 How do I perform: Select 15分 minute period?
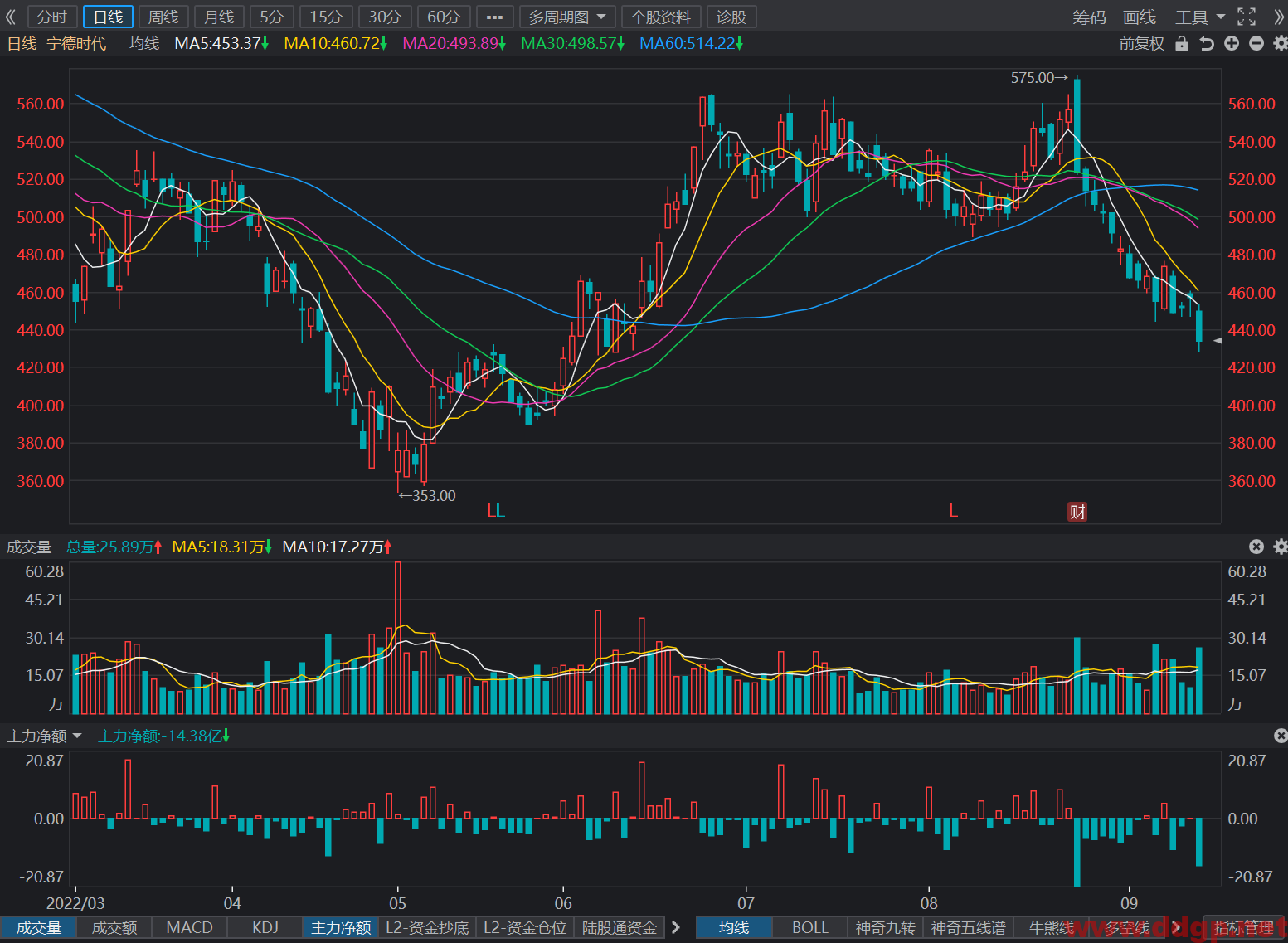(x=326, y=17)
